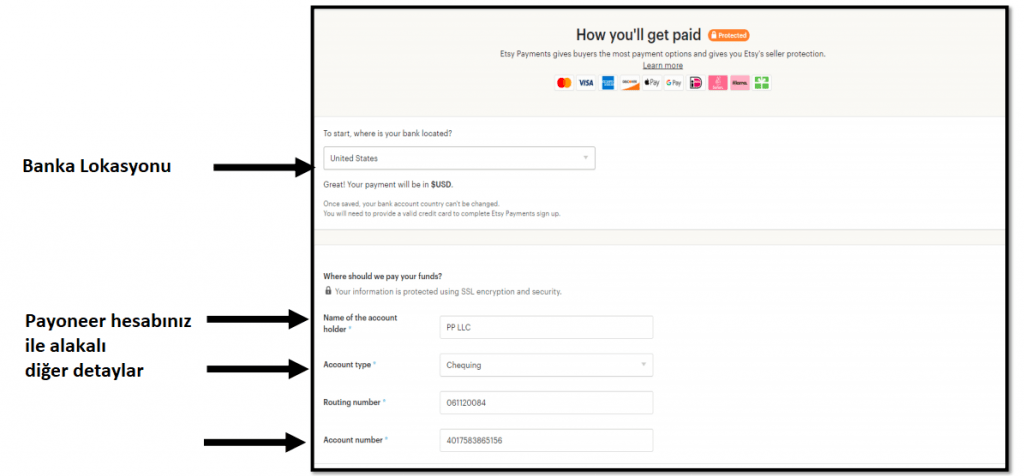The width and height of the screenshot is (1024, 476).
Task: Click the Google Pay icon
Action: tap(674, 83)
